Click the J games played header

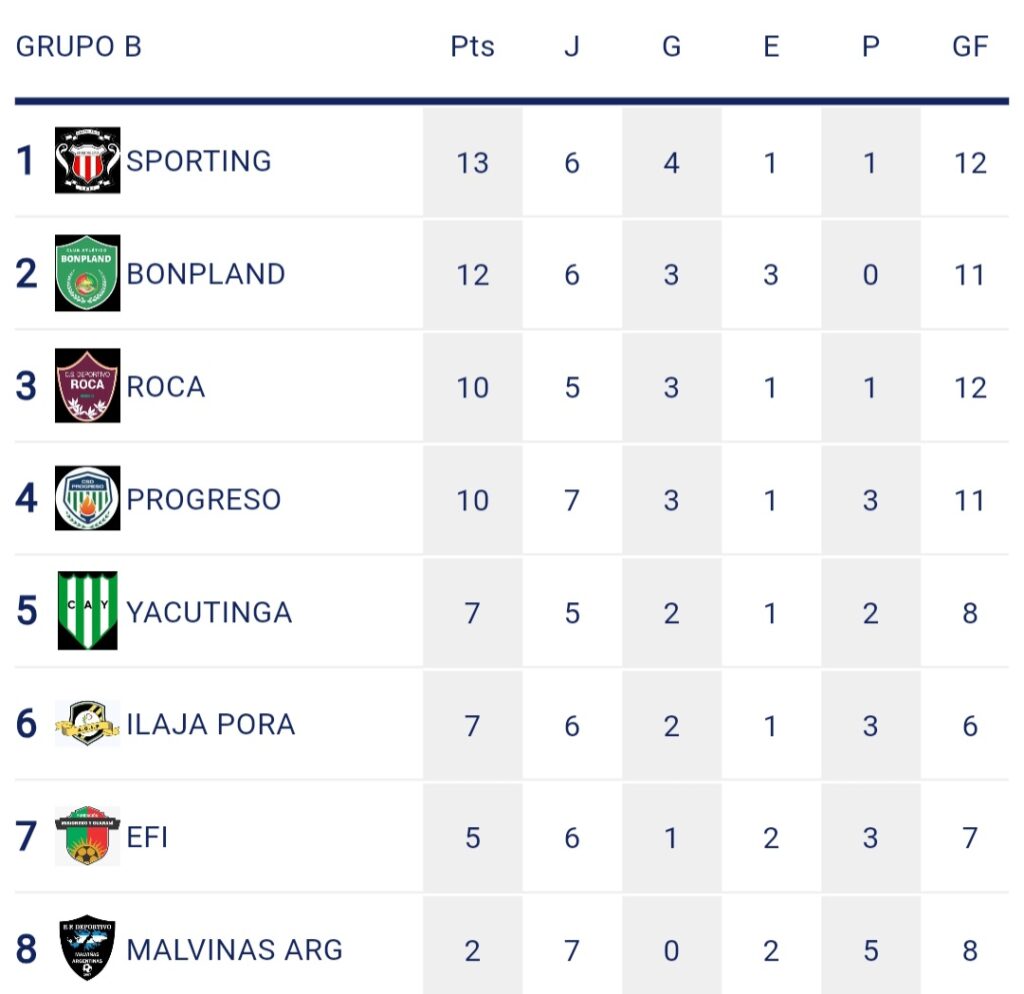click(571, 47)
